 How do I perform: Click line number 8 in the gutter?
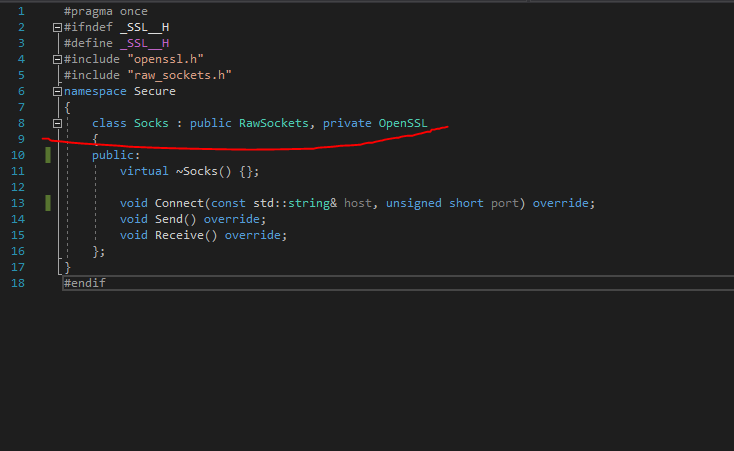[21, 123]
